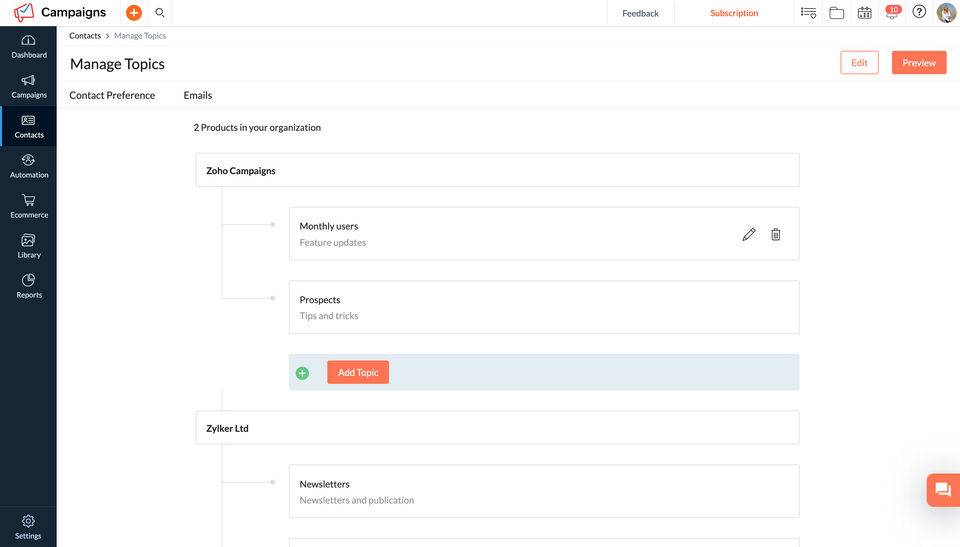Screen dimensions: 960x547
Task: Open the Automation sidebar section
Action: point(29,165)
